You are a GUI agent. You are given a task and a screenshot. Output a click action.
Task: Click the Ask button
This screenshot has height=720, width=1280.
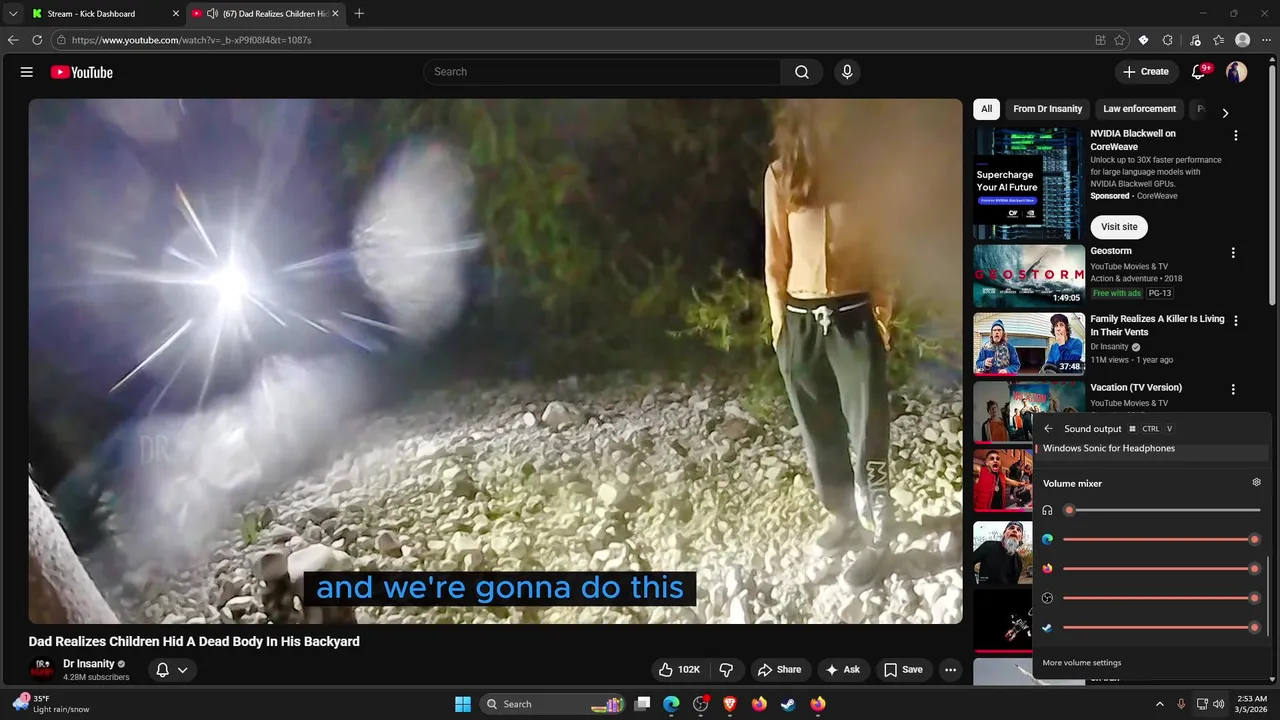tap(841, 670)
